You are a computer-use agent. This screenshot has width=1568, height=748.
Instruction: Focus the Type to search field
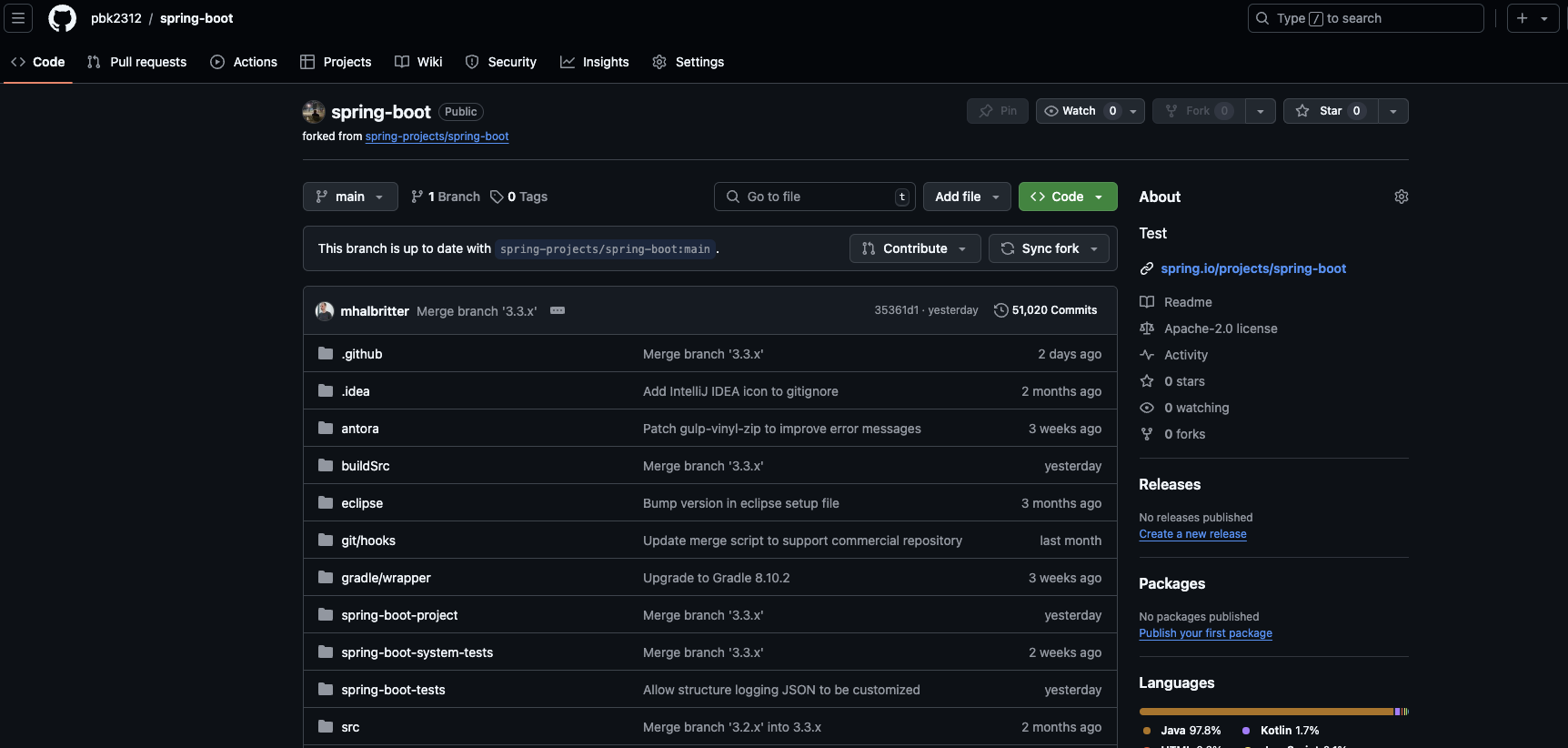pos(1365,18)
